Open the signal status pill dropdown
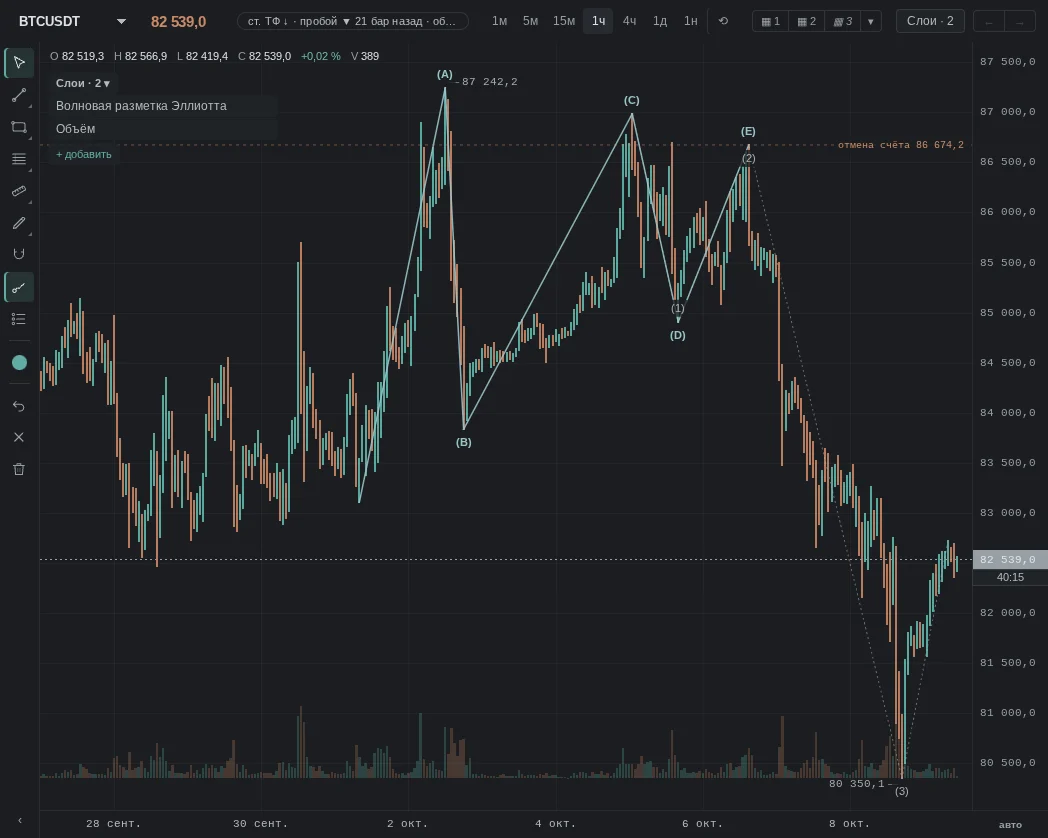This screenshot has width=1048, height=838. coord(352,21)
